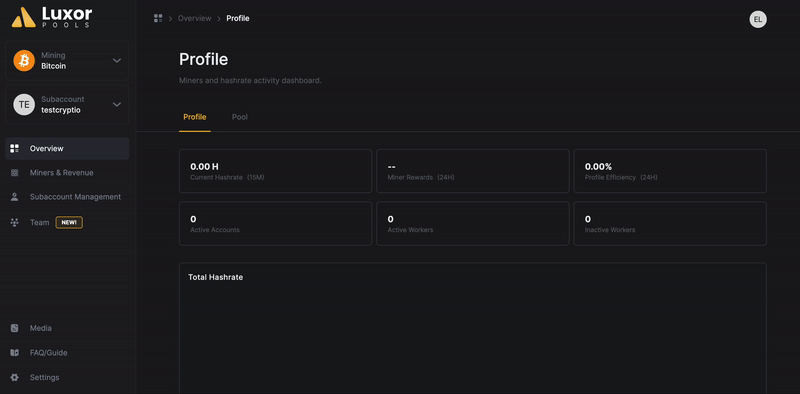Click the Active Workers card
Screen dimensions: 800x394
473,224
